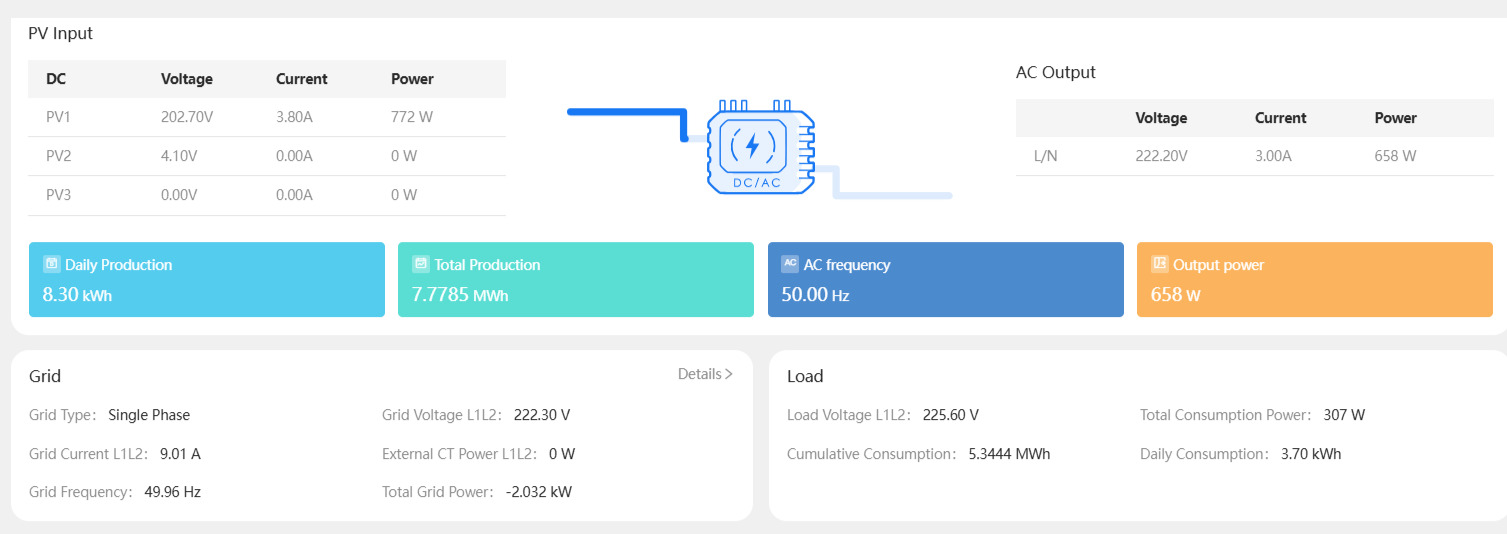Click AC Output Power column header

point(1396,118)
